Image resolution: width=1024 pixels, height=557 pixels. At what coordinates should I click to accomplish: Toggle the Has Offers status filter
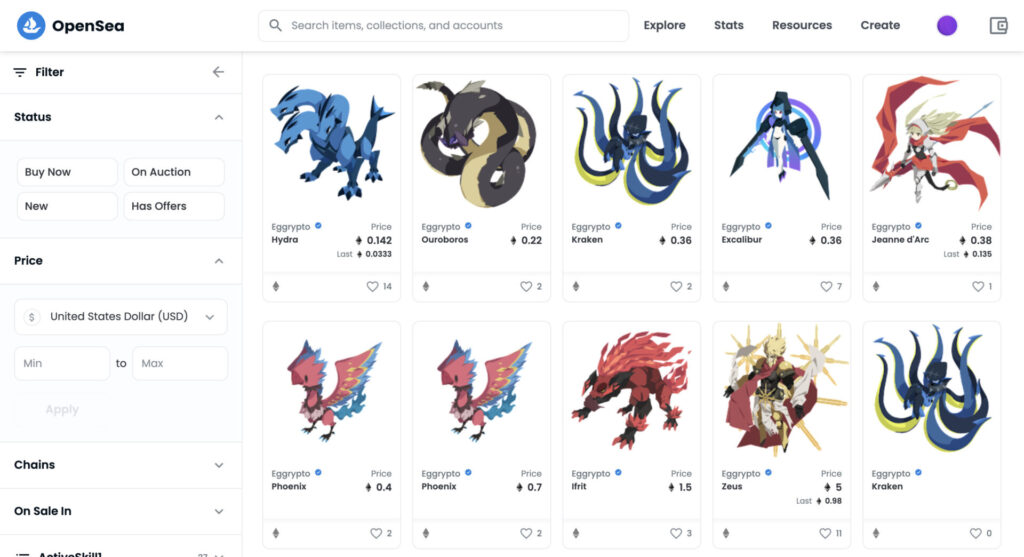pyautogui.click(x=174, y=206)
